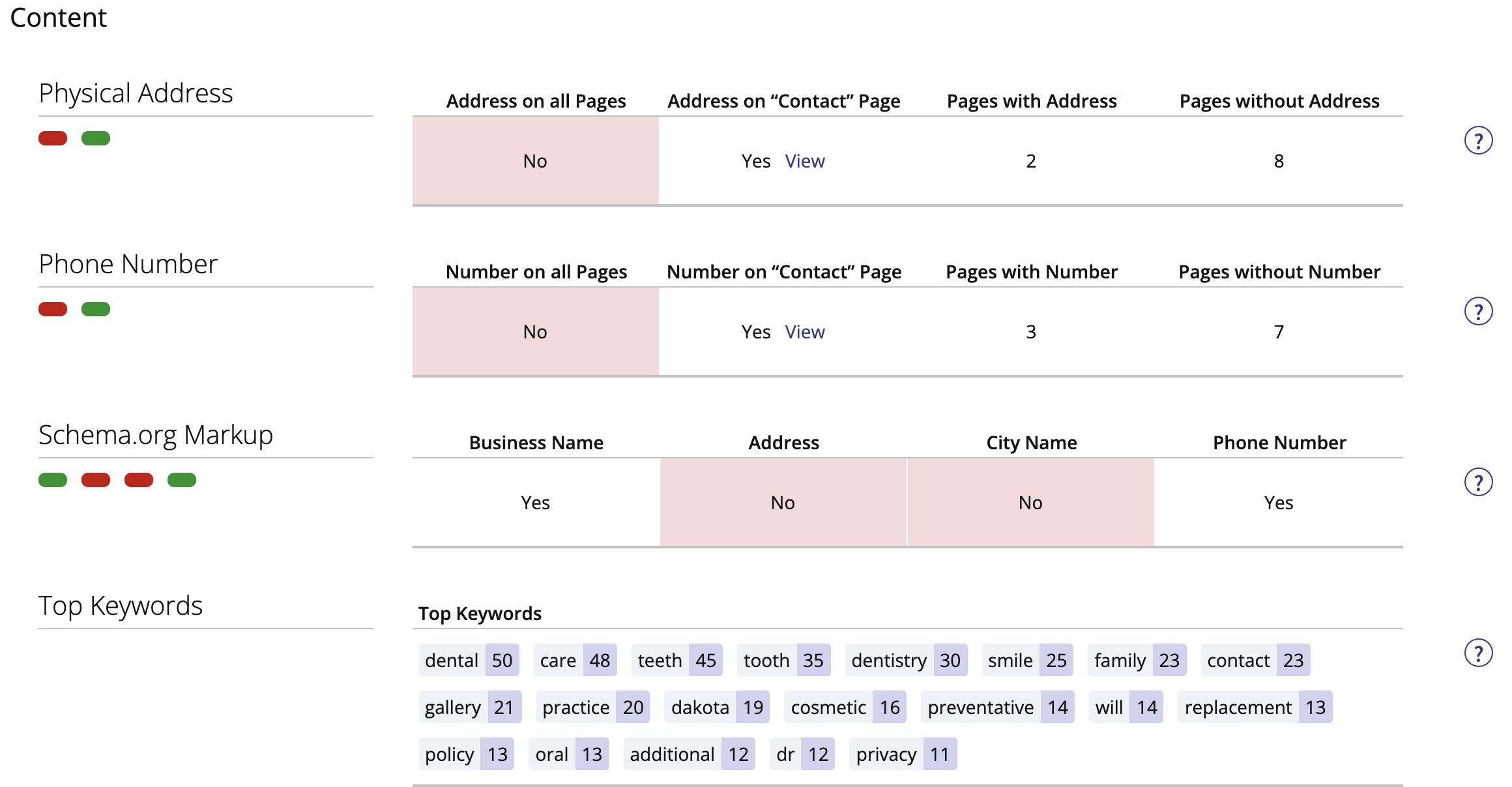
Task: Select the 'smile 25' keyword tag
Action: [1028, 660]
